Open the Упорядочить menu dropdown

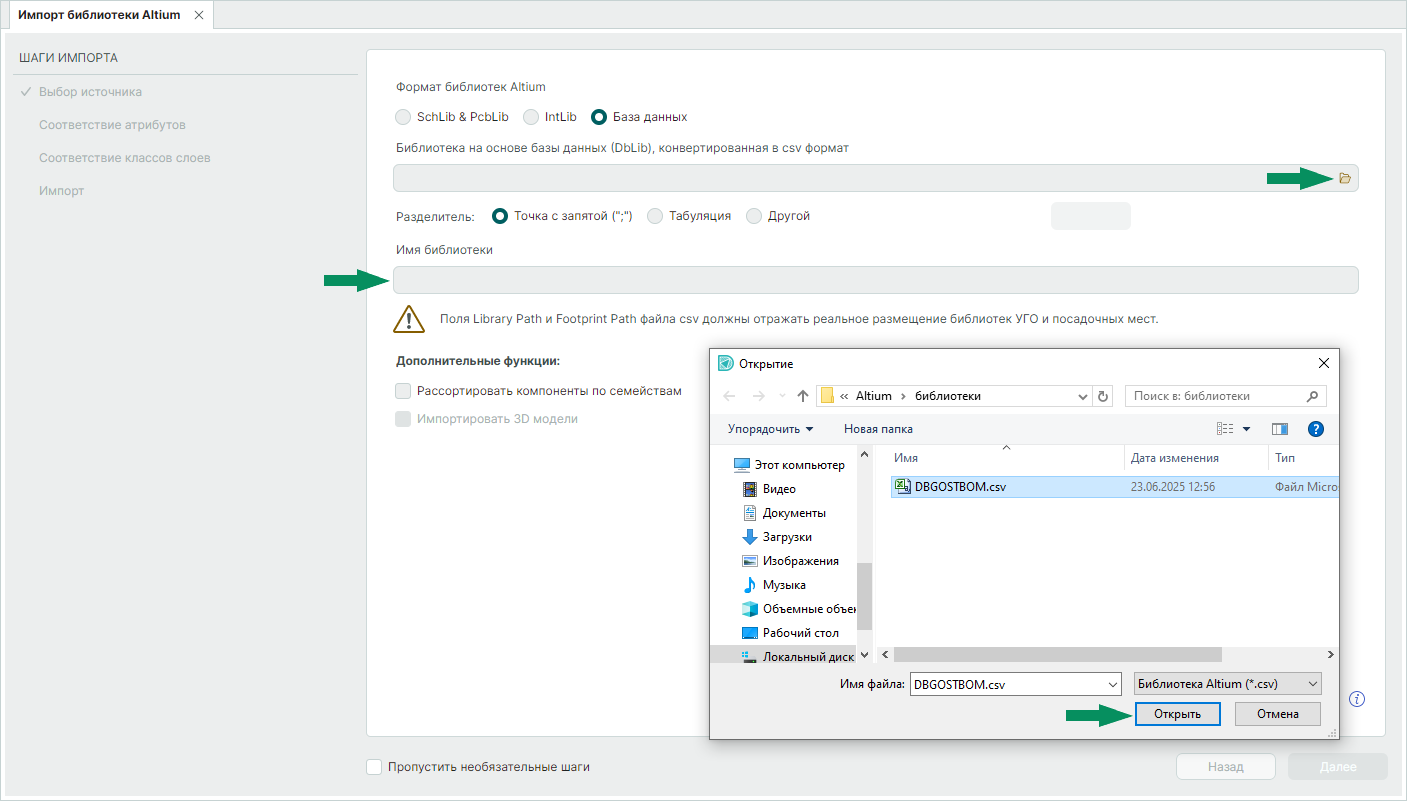point(770,429)
